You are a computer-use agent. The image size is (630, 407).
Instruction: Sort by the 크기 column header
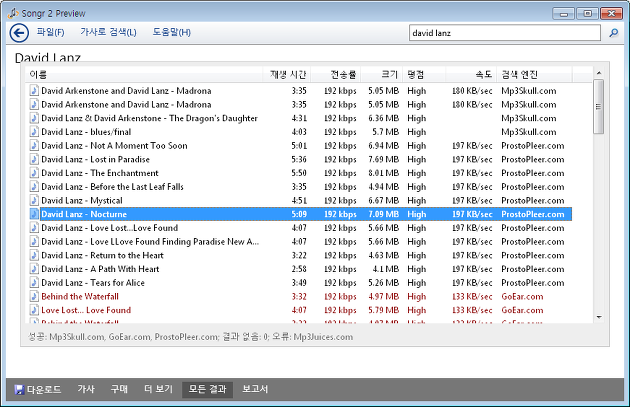(x=382, y=74)
